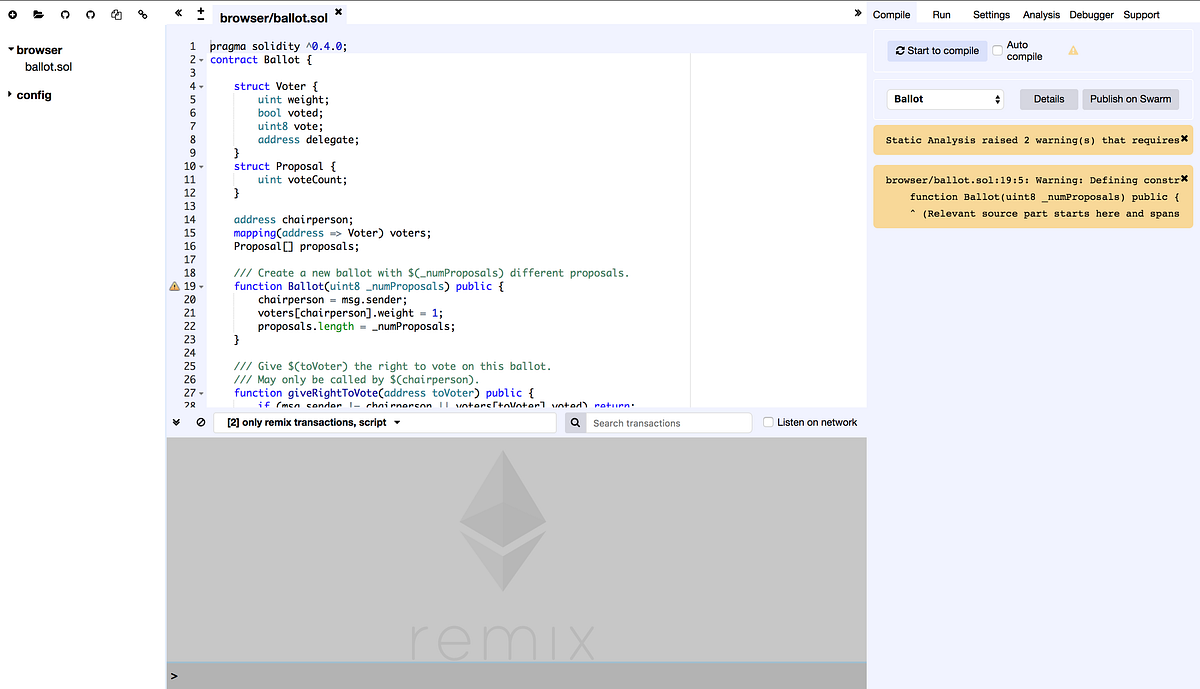This screenshot has width=1200, height=689.
Task: Select the browser/ballot.sol editor tab
Action: coord(273,18)
